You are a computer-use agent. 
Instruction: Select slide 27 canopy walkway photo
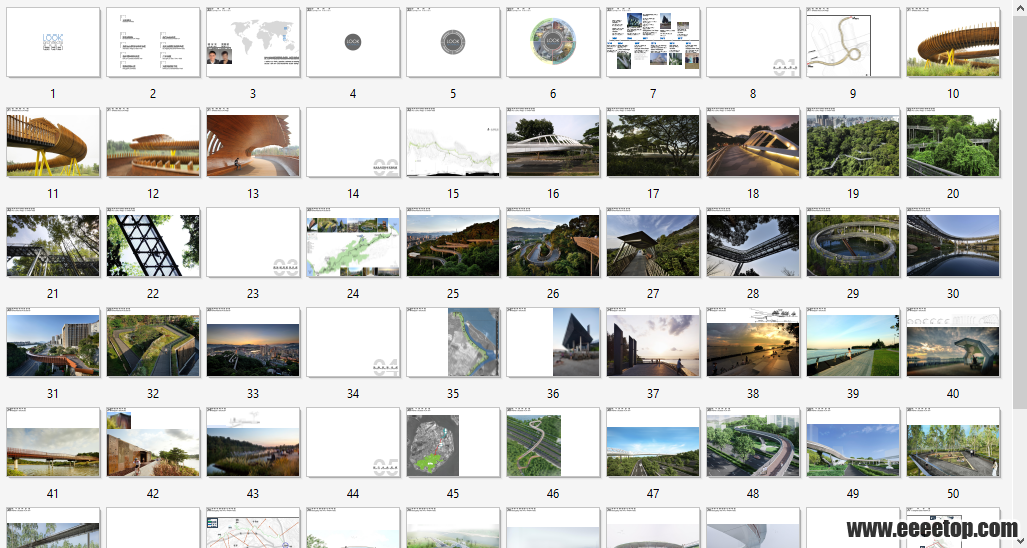[653, 242]
